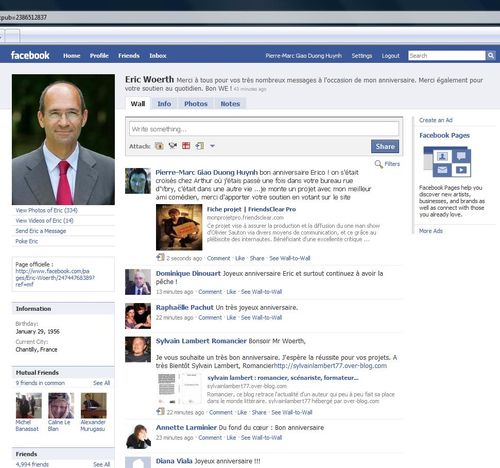
Task: Click Create an Ad link
Action: [x=436, y=120]
